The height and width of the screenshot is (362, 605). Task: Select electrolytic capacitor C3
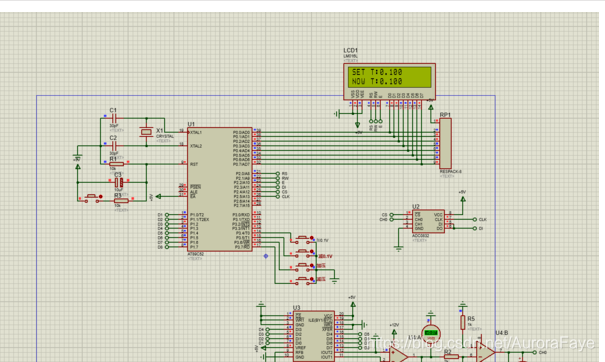(119, 182)
